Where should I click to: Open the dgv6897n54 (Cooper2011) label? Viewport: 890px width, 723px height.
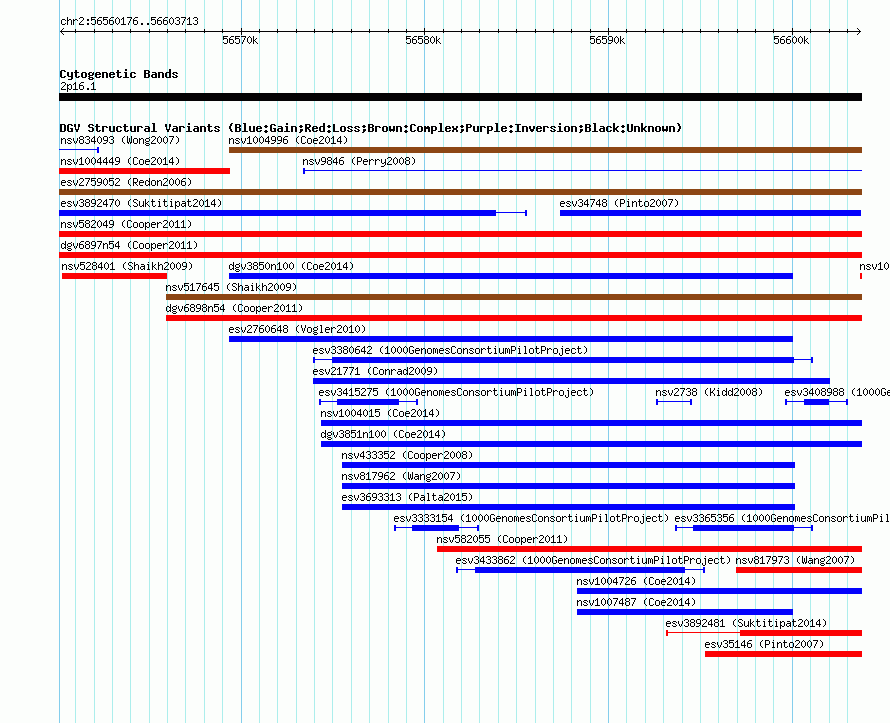(x=129, y=245)
